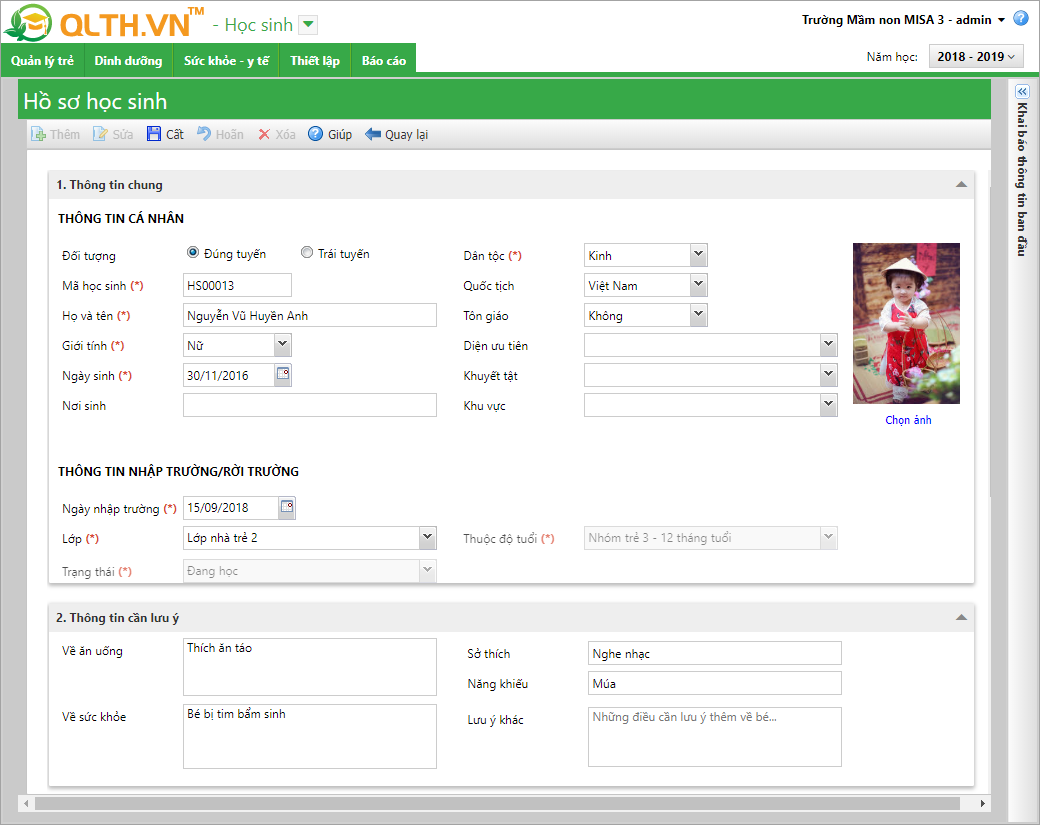Screen dimensions: 1040x825
Task: Click the Giúp button label
Action: click(x=340, y=135)
